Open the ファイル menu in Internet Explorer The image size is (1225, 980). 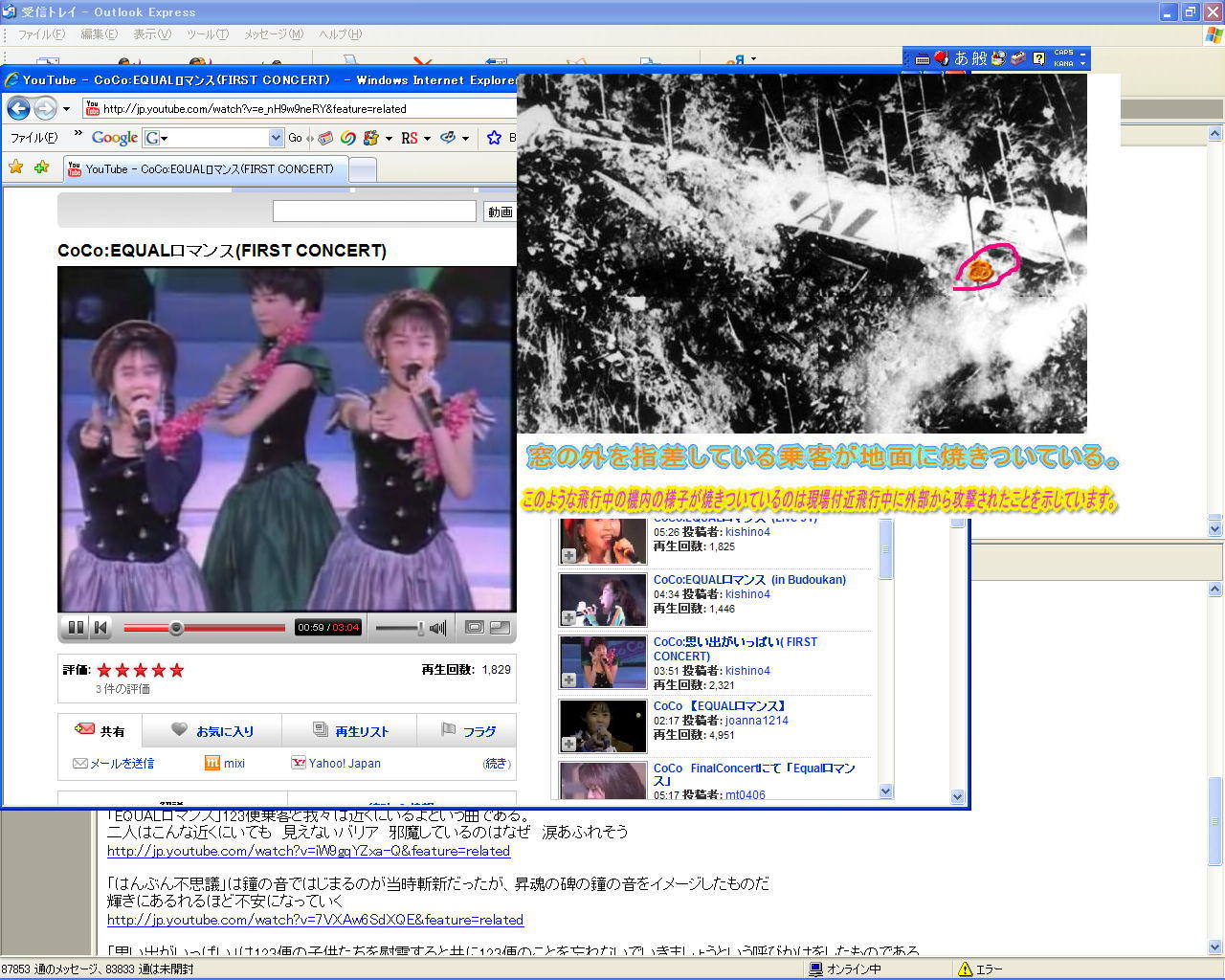tap(33, 138)
